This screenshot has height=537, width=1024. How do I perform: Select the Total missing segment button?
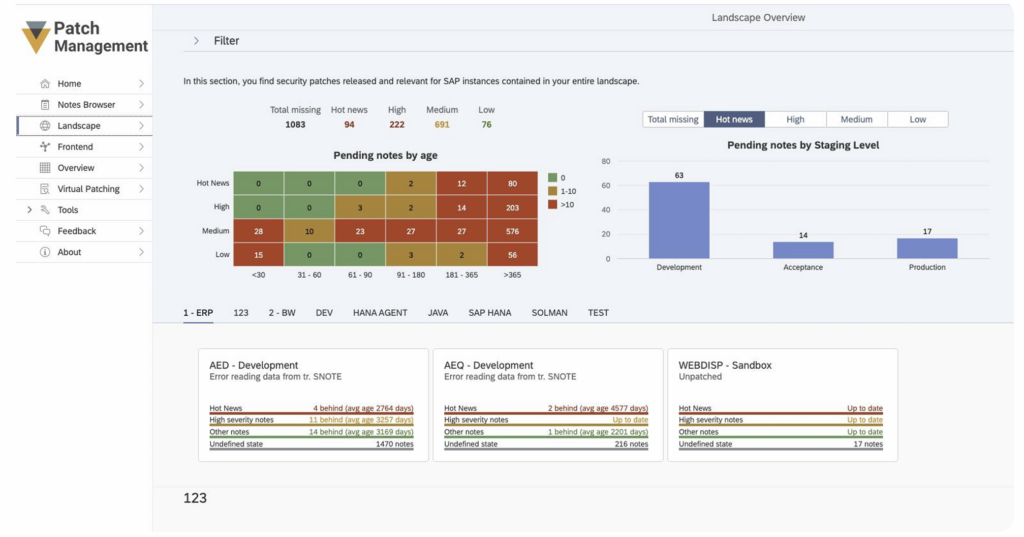point(673,119)
